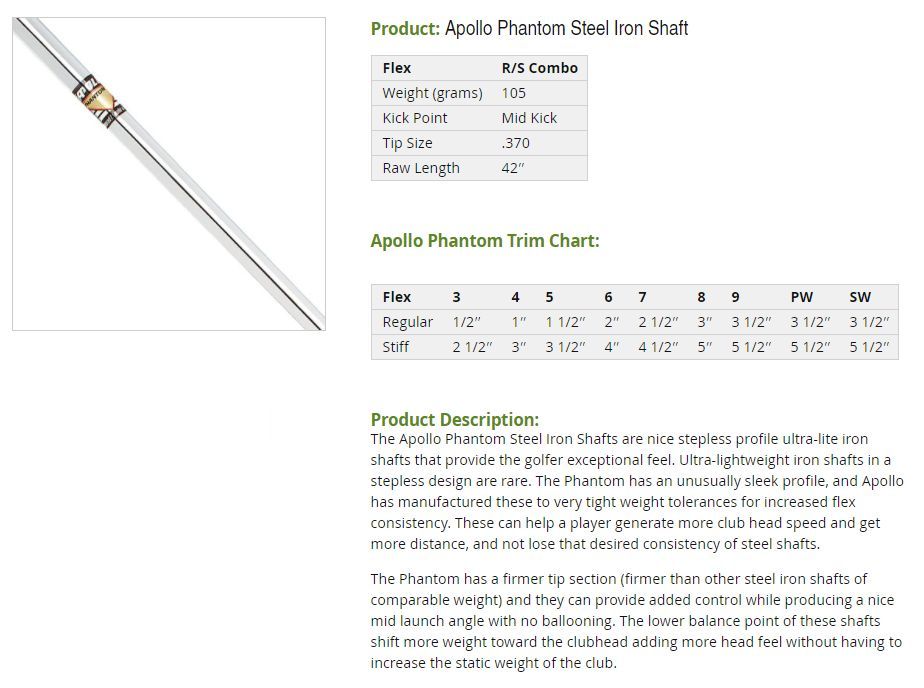
Task: Click the Regular trim value under 7 iron
Action: 658,322
